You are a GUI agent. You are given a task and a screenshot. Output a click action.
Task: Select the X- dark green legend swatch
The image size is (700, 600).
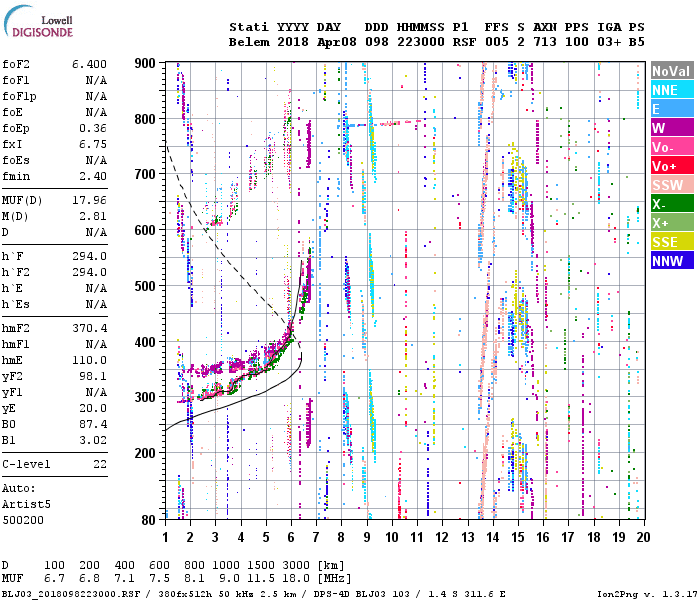coord(672,204)
